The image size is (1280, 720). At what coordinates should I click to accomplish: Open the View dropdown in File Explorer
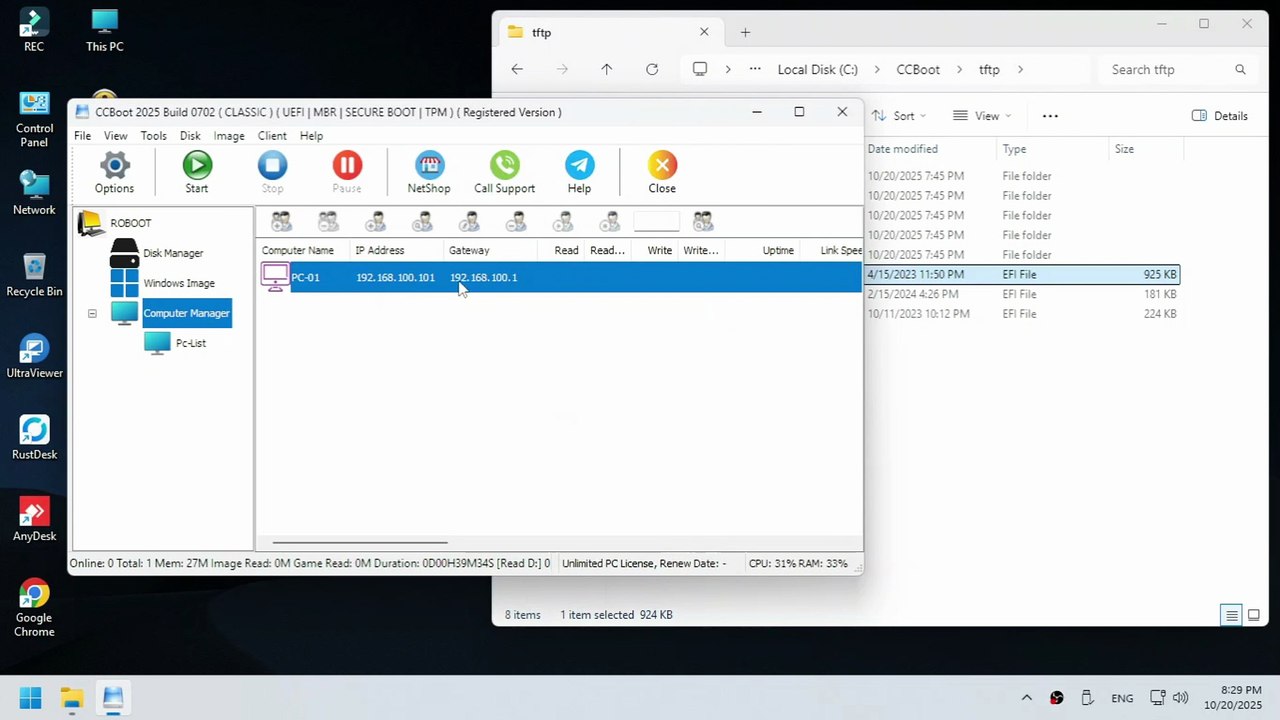click(x=982, y=116)
